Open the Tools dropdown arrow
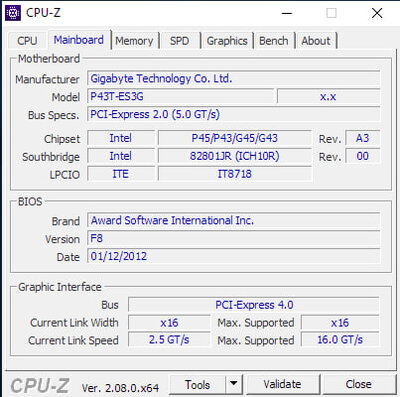The height and width of the screenshot is (397, 400). click(234, 384)
